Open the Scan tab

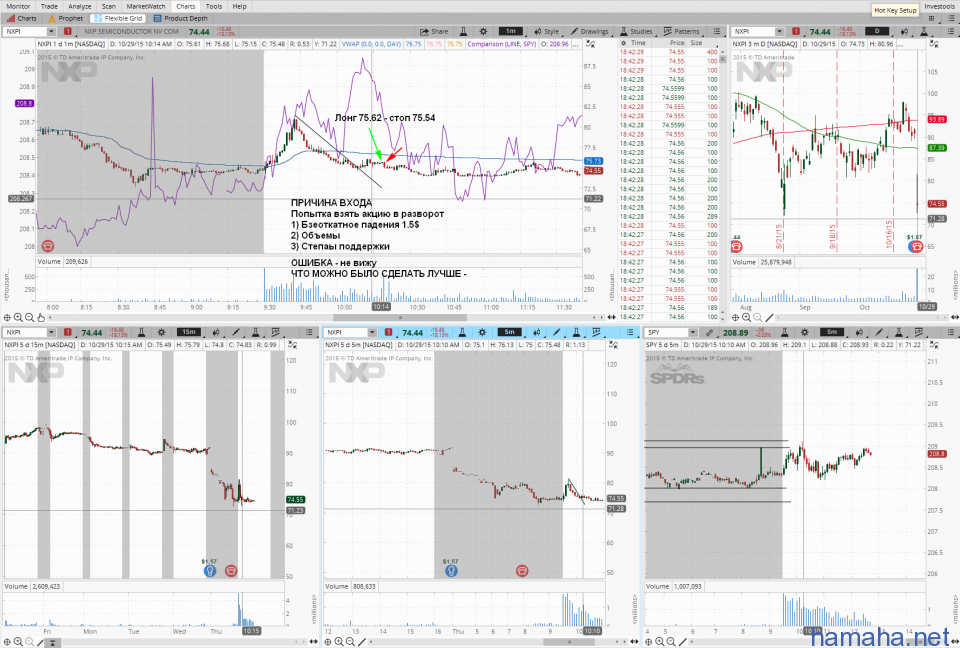point(109,6)
